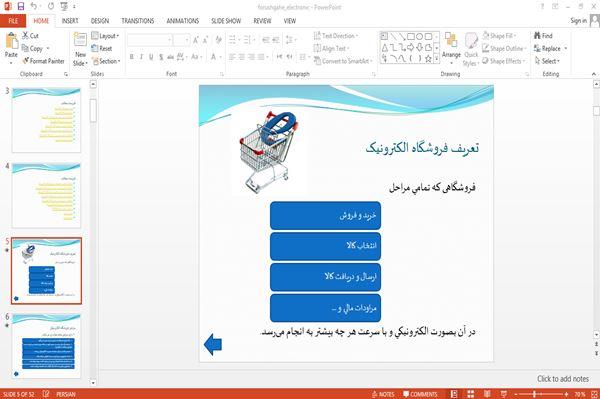This screenshot has width=600, height=399.
Task: Click the Undo arrow icon
Action: click(x=34, y=6)
